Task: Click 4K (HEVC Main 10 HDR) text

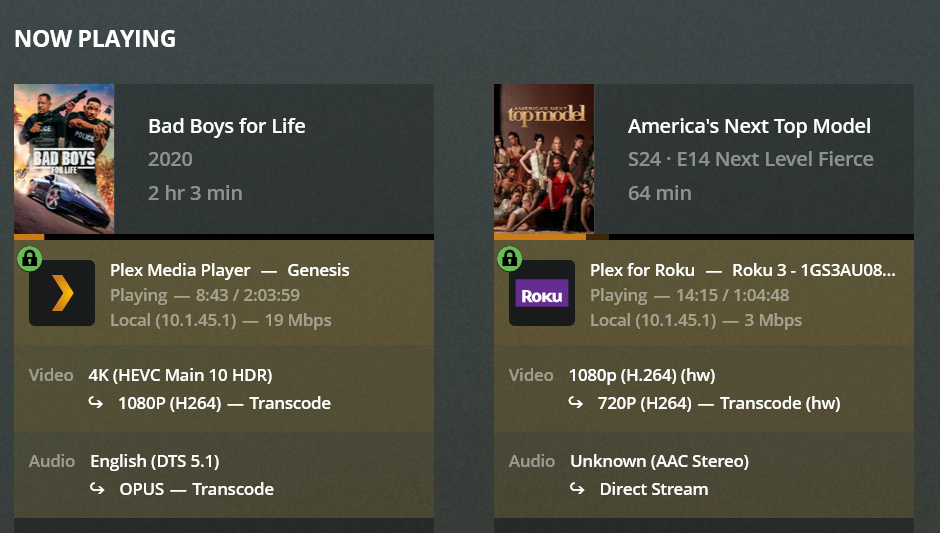Action: tap(180, 375)
